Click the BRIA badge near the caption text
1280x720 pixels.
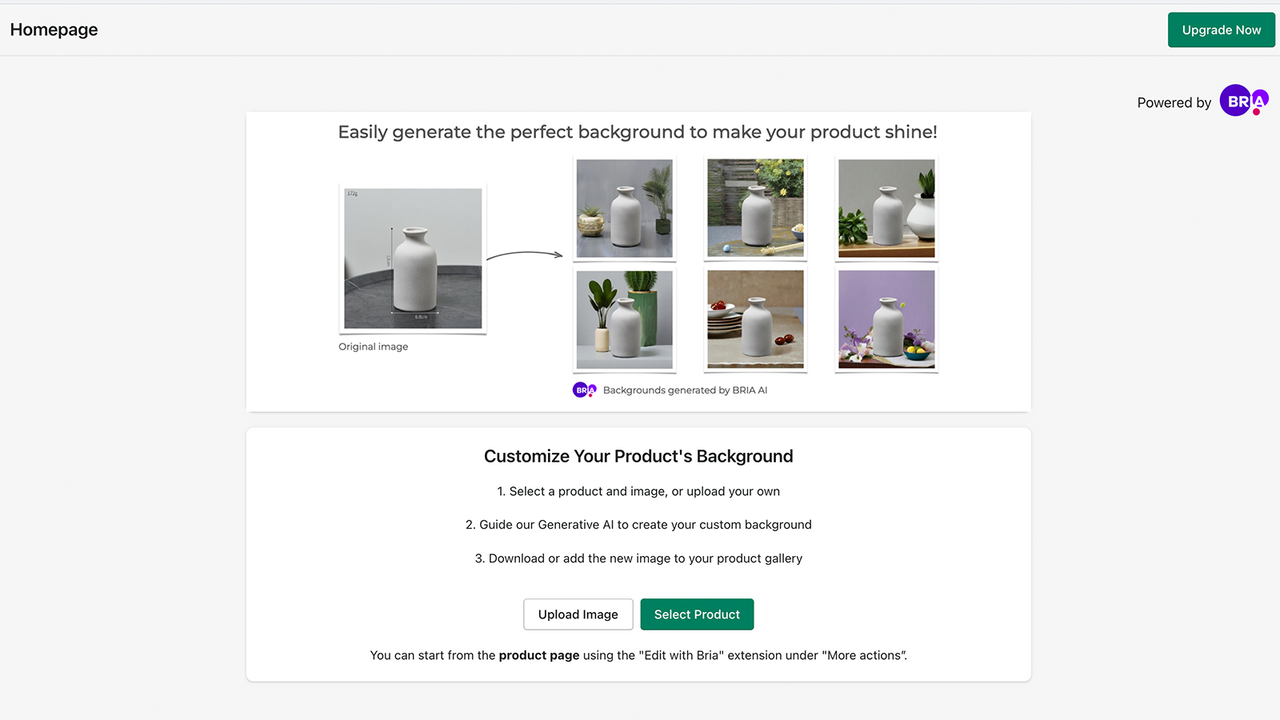point(584,389)
